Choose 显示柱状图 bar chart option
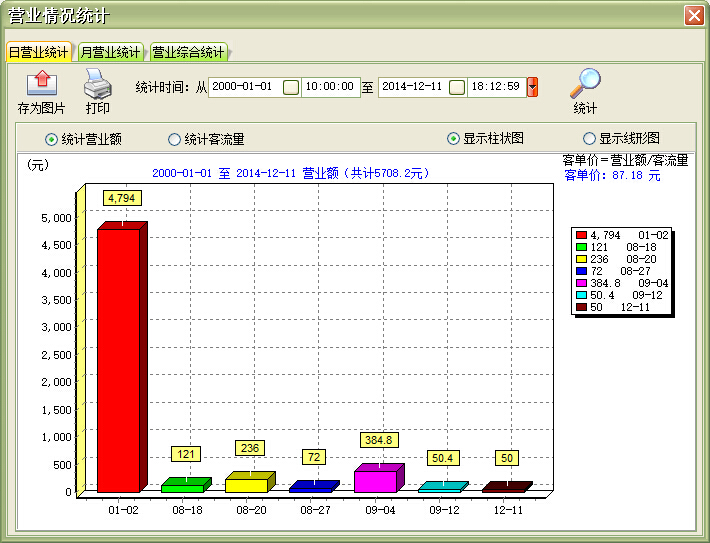 click(453, 138)
